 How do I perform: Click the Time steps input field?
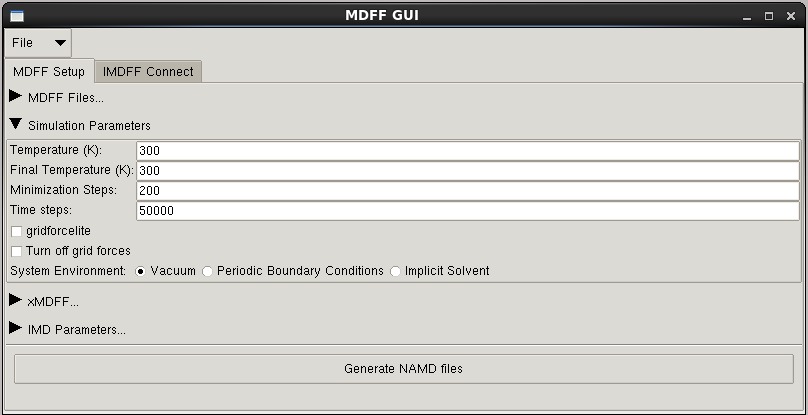467,211
